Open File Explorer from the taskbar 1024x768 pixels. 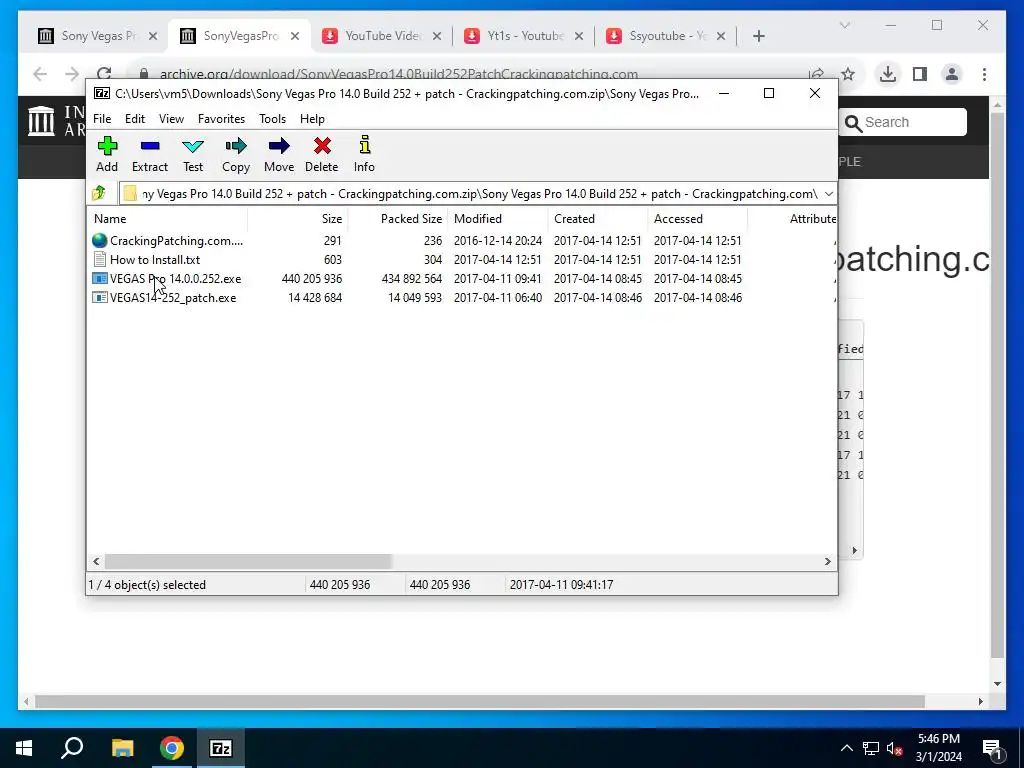tap(122, 748)
